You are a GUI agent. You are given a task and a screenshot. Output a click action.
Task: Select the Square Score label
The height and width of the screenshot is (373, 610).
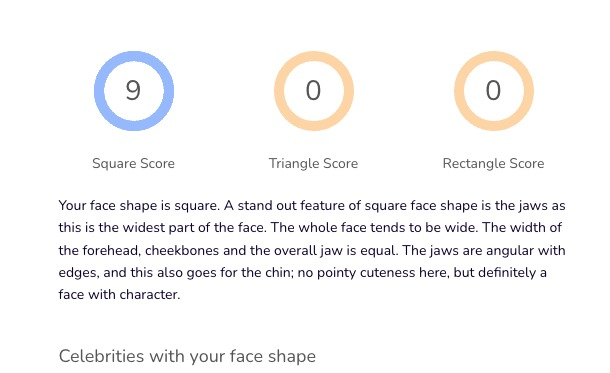click(133, 163)
